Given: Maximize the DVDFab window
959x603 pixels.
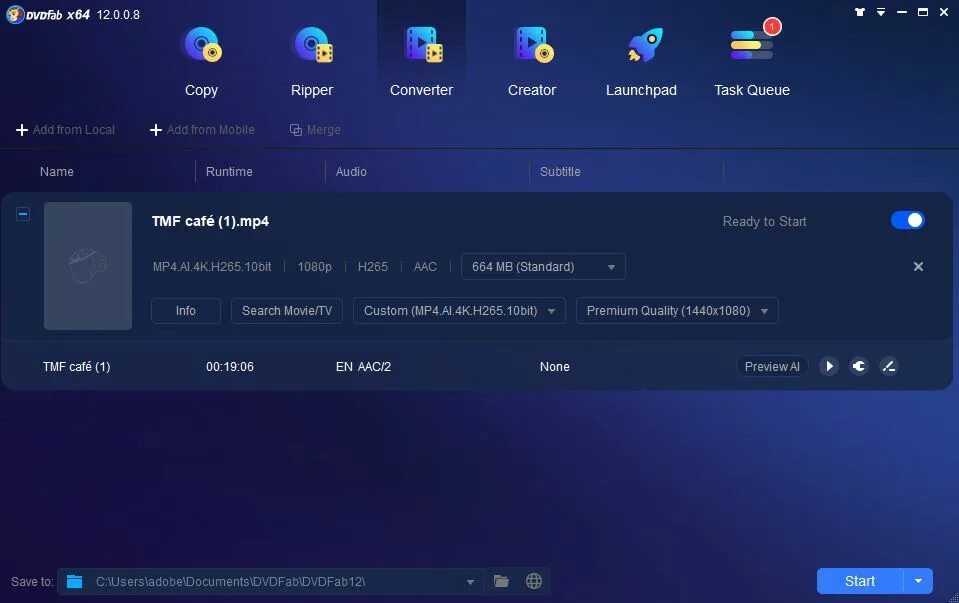Looking at the screenshot, I should pyautogui.click(x=923, y=12).
